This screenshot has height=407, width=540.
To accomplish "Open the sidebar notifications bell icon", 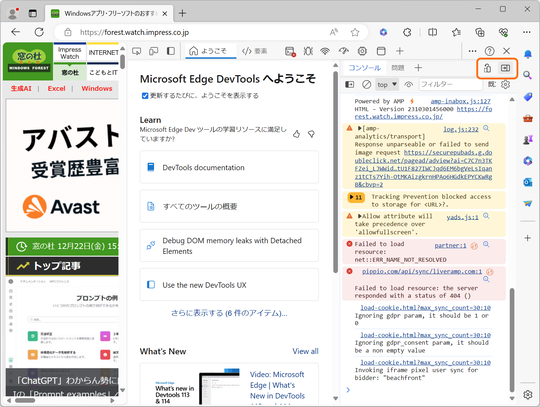I will (528, 54).
